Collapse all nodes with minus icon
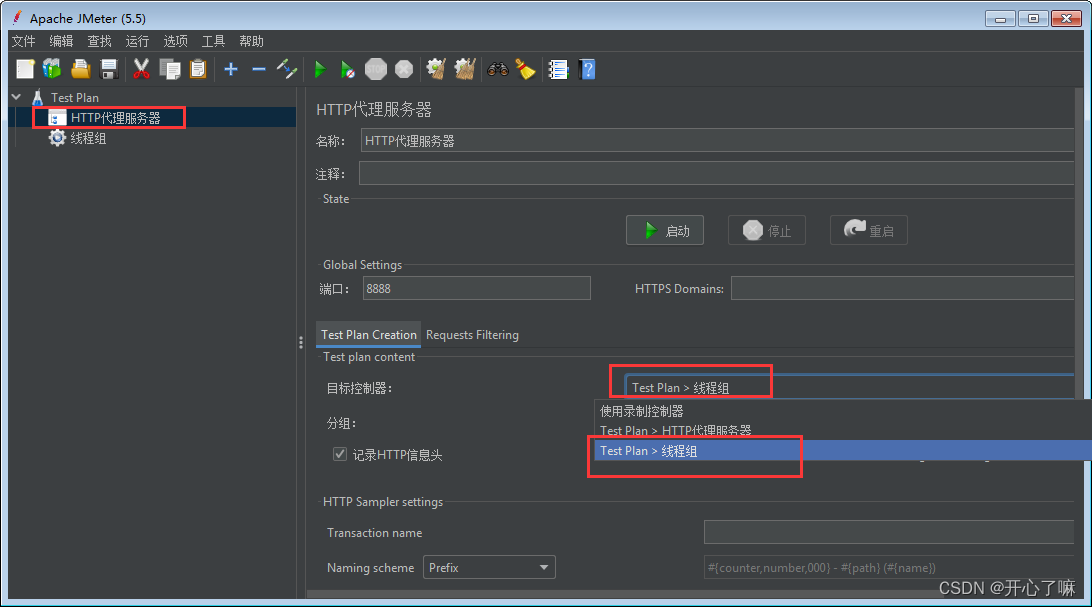The image size is (1092, 607). [259, 69]
